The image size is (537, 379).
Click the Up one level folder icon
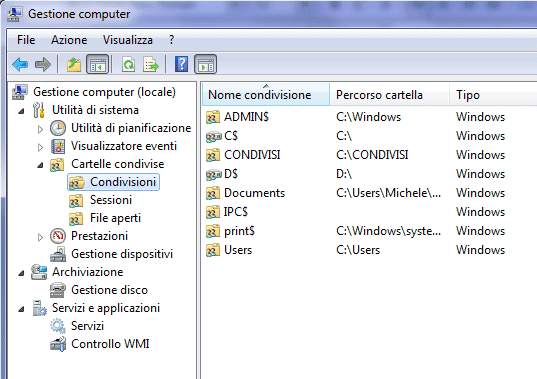point(74,64)
